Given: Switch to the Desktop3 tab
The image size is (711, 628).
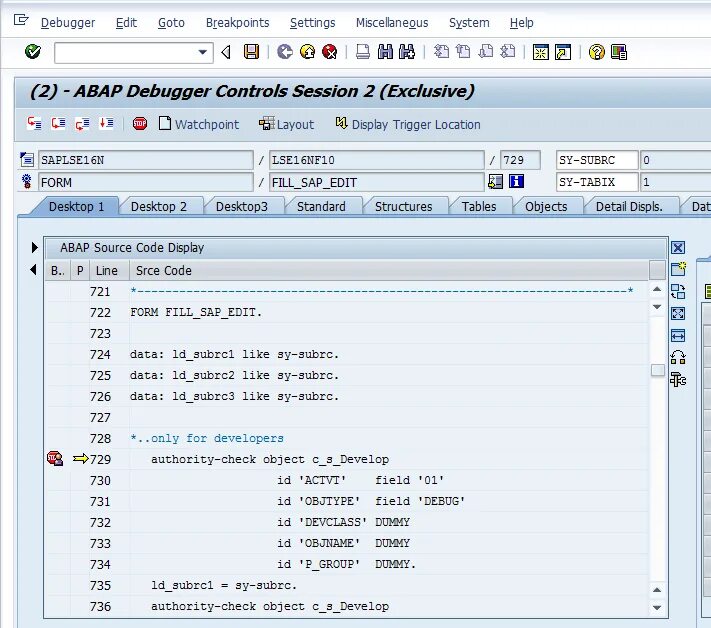Looking at the screenshot, I should click(x=242, y=206).
